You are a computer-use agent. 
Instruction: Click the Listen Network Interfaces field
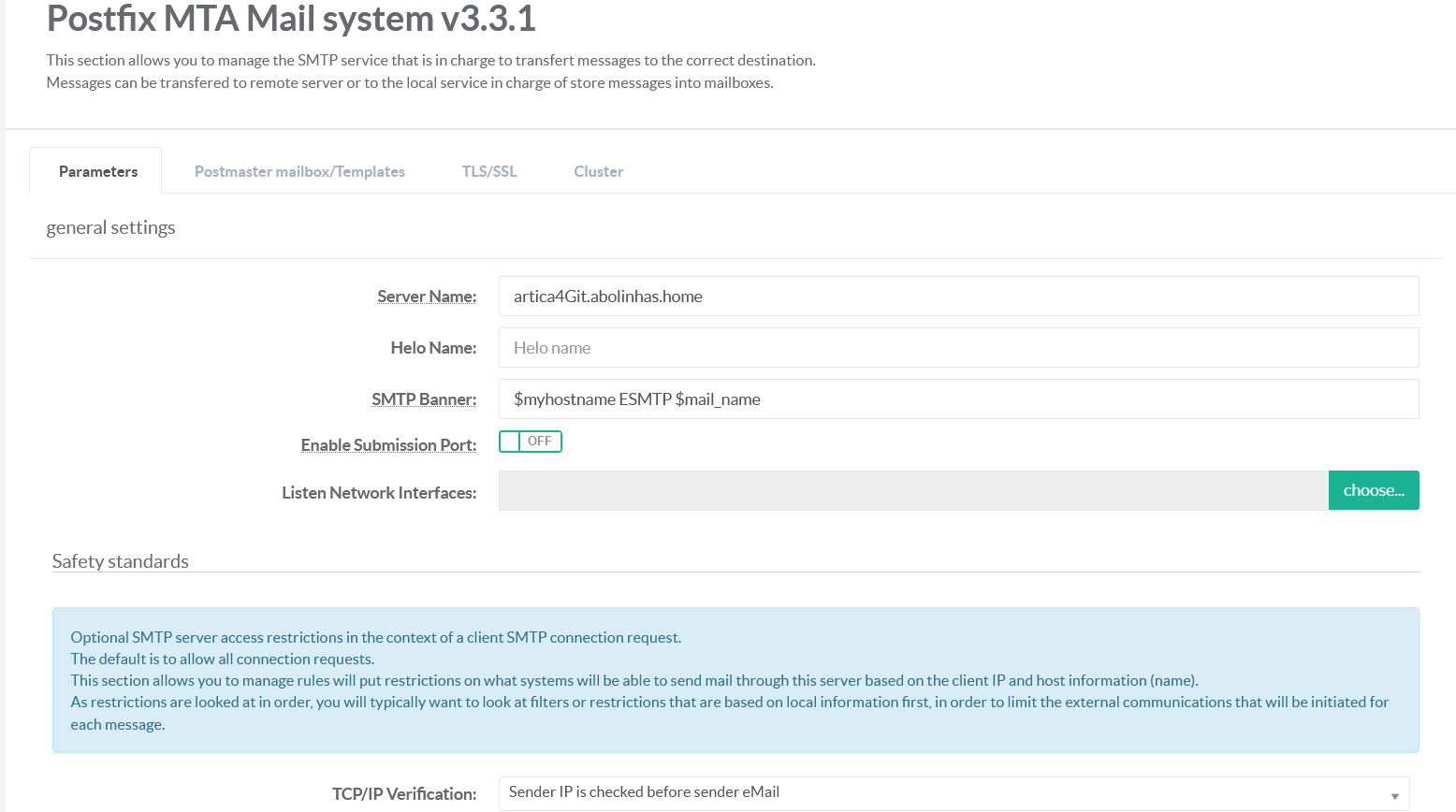(913, 490)
